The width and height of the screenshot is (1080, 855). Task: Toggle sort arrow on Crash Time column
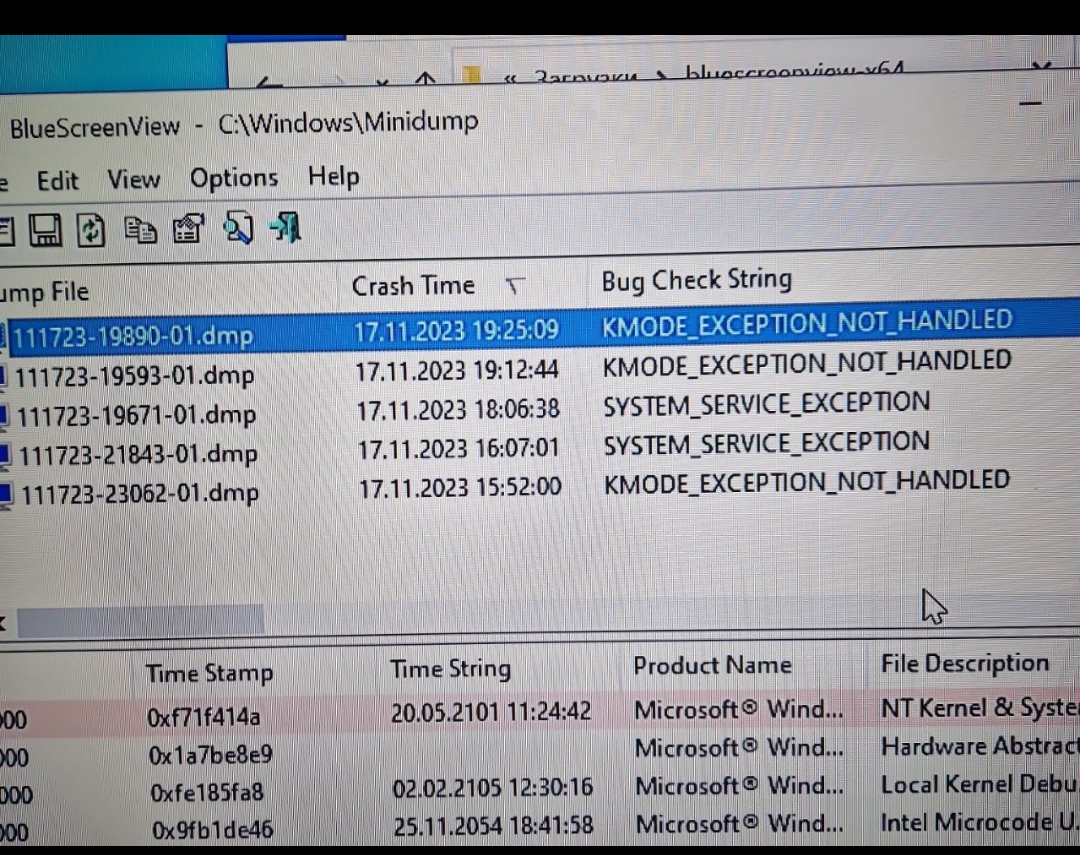(514, 287)
